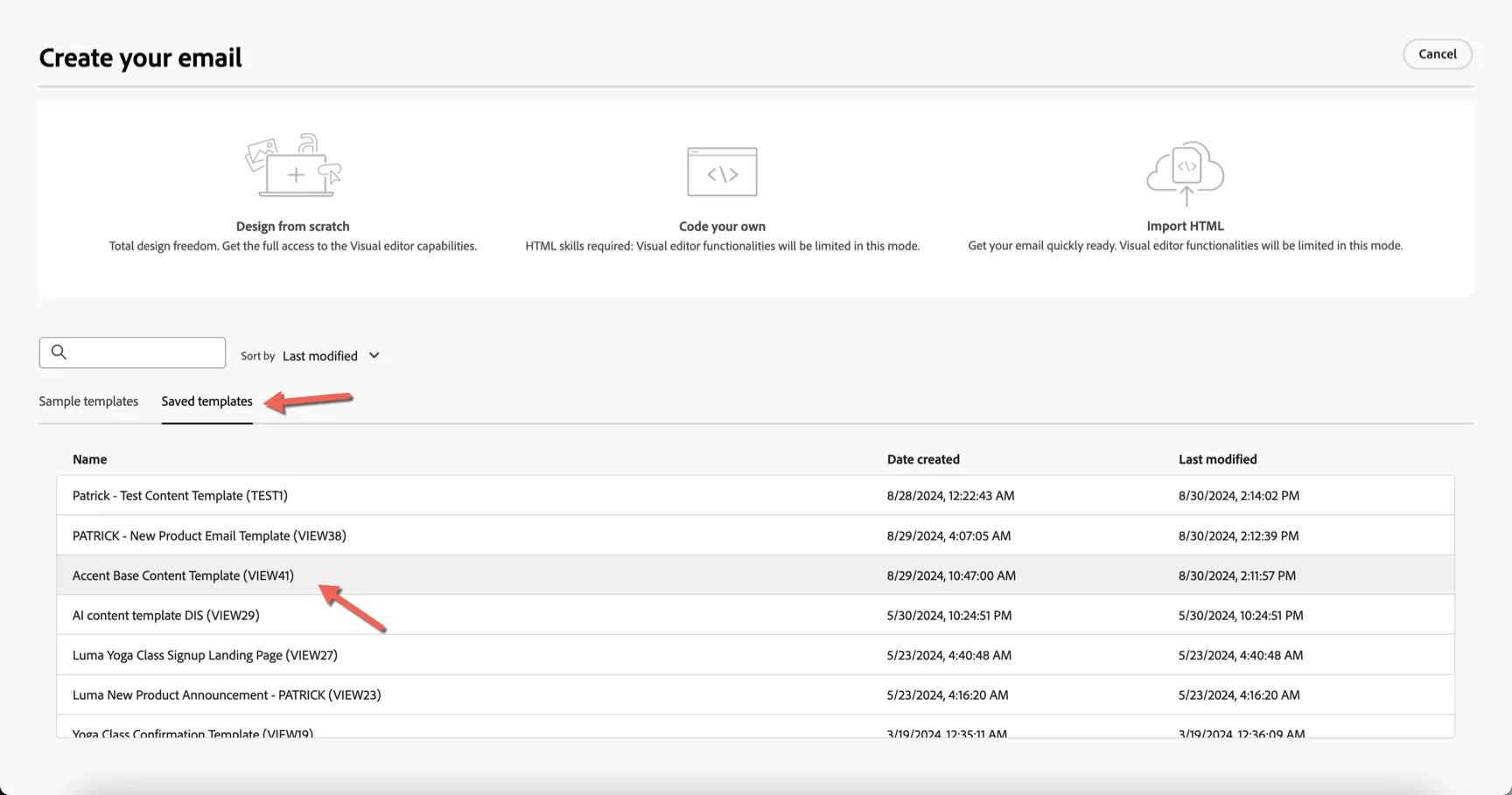The width and height of the screenshot is (1512, 795).
Task: Click the Import HTML cloud icon
Action: point(1185,172)
